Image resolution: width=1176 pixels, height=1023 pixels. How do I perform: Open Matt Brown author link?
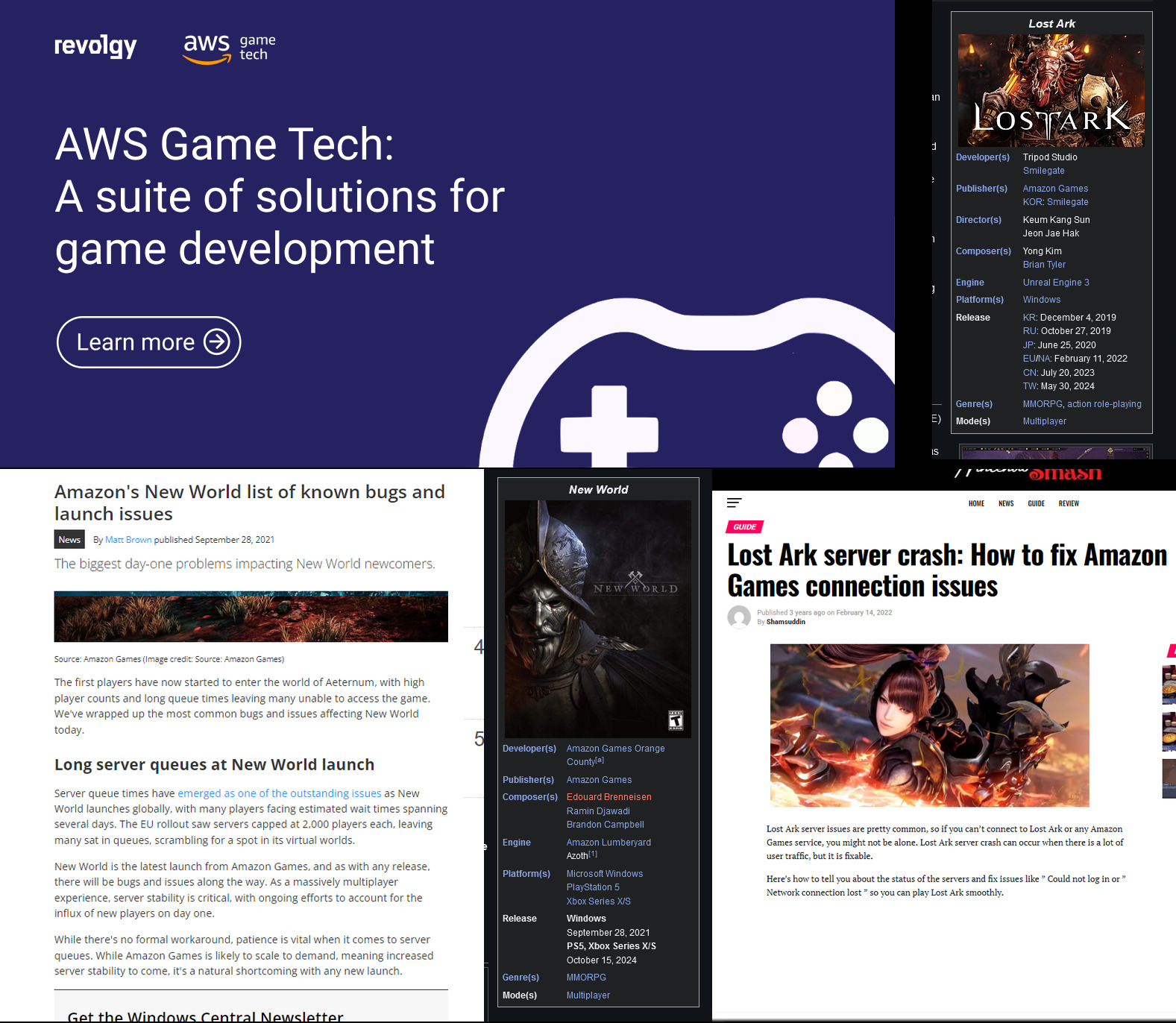click(x=128, y=540)
